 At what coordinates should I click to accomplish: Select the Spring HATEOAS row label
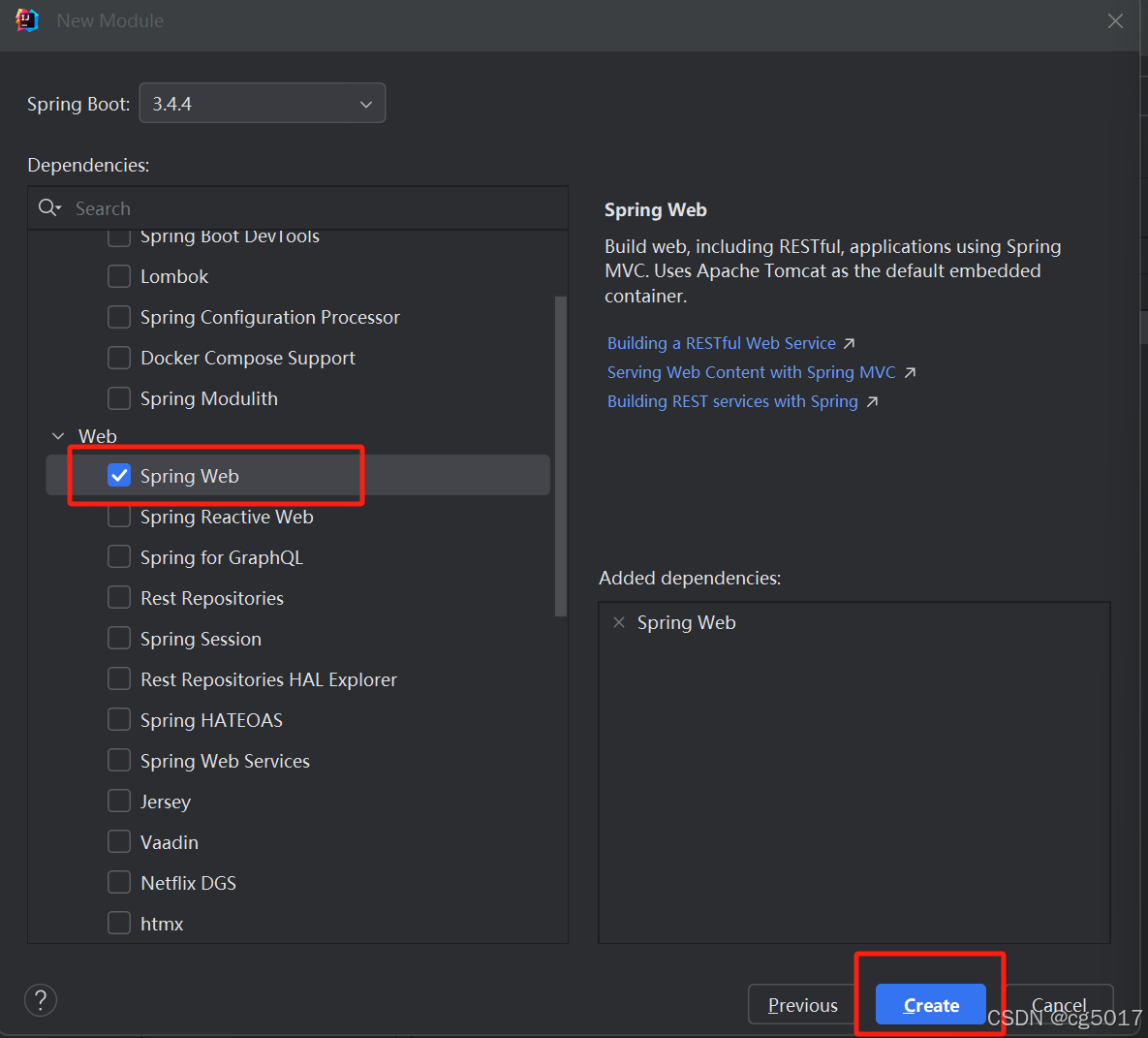coord(211,721)
